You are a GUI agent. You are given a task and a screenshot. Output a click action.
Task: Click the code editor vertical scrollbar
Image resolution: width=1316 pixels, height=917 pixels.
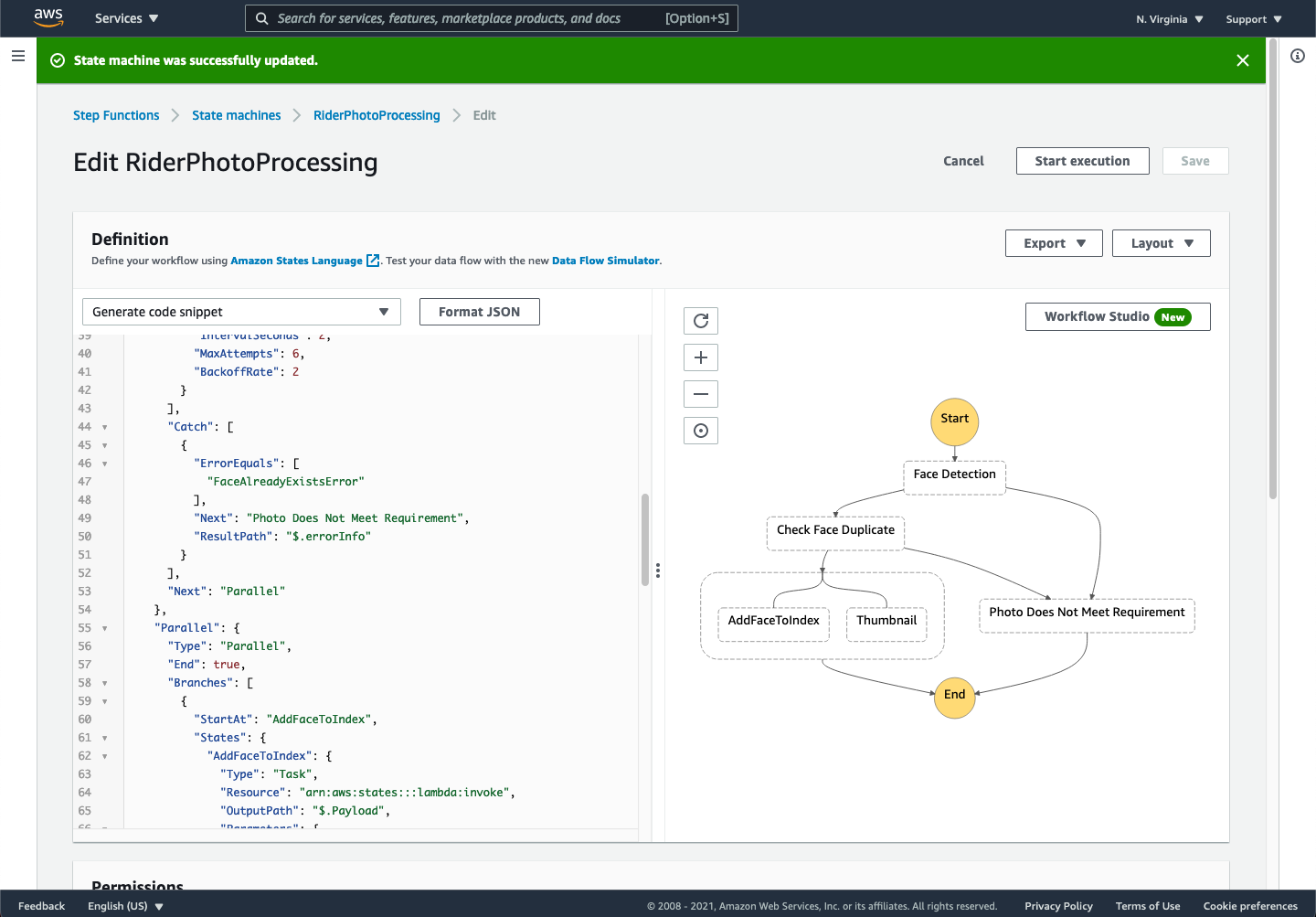click(644, 539)
